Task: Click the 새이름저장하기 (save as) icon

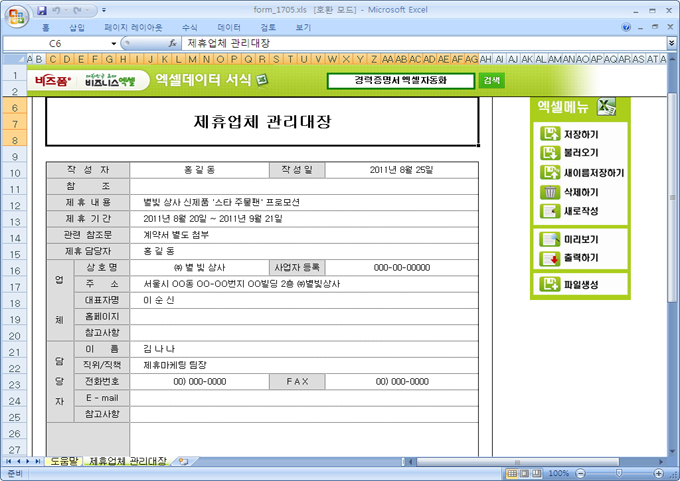Action: coord(549,172)
